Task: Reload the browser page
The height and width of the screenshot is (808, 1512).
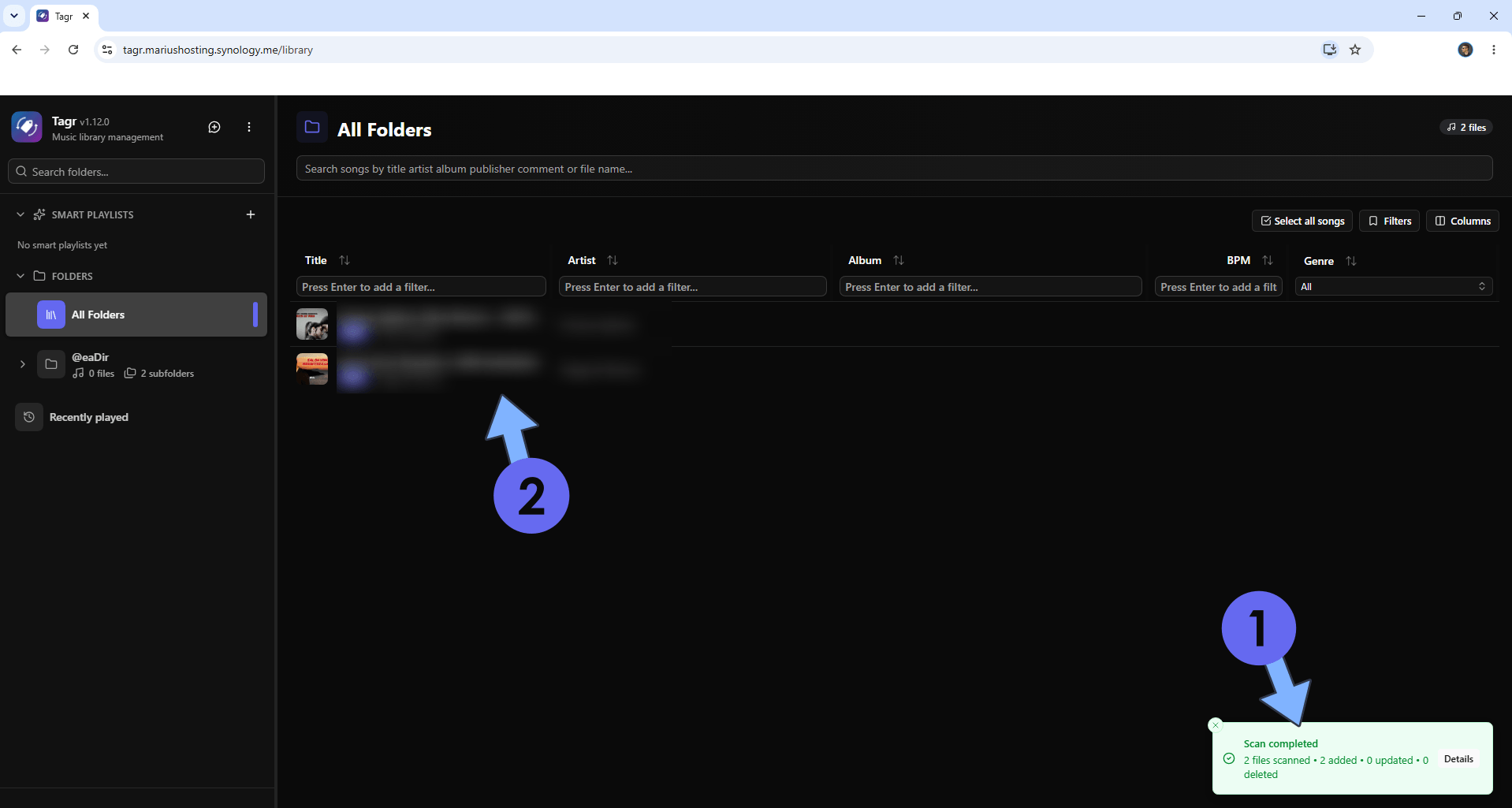Action: [x=73, y=50]
